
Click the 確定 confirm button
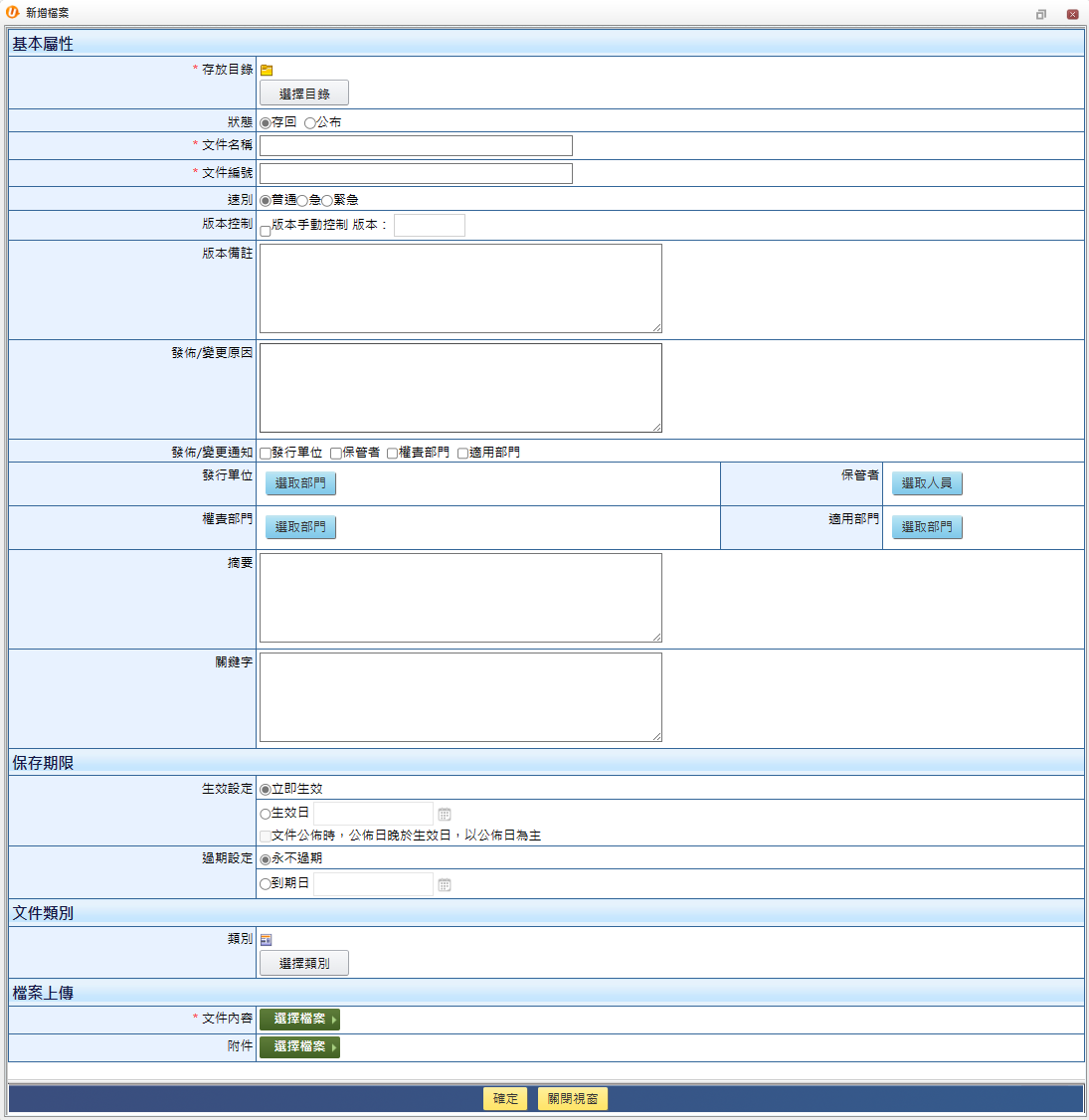(505, 1098)
